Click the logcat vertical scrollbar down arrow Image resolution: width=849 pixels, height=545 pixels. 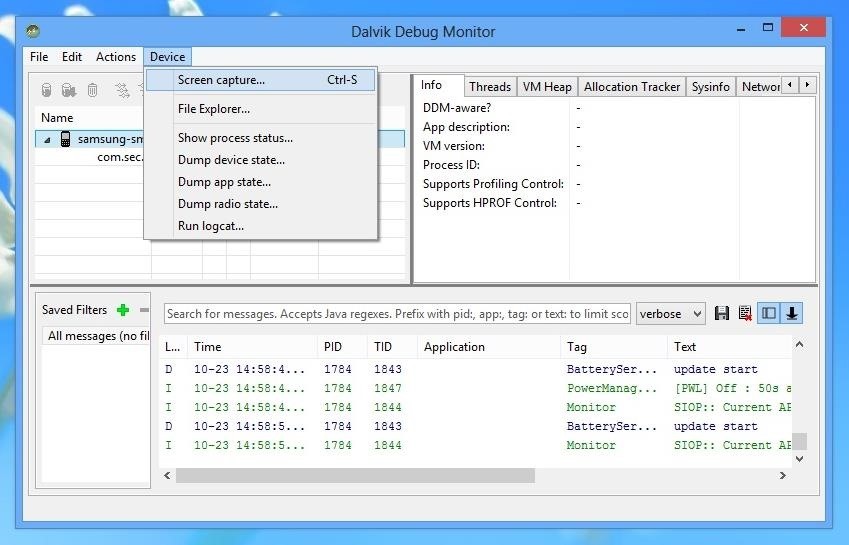click(x=799, y=459)
